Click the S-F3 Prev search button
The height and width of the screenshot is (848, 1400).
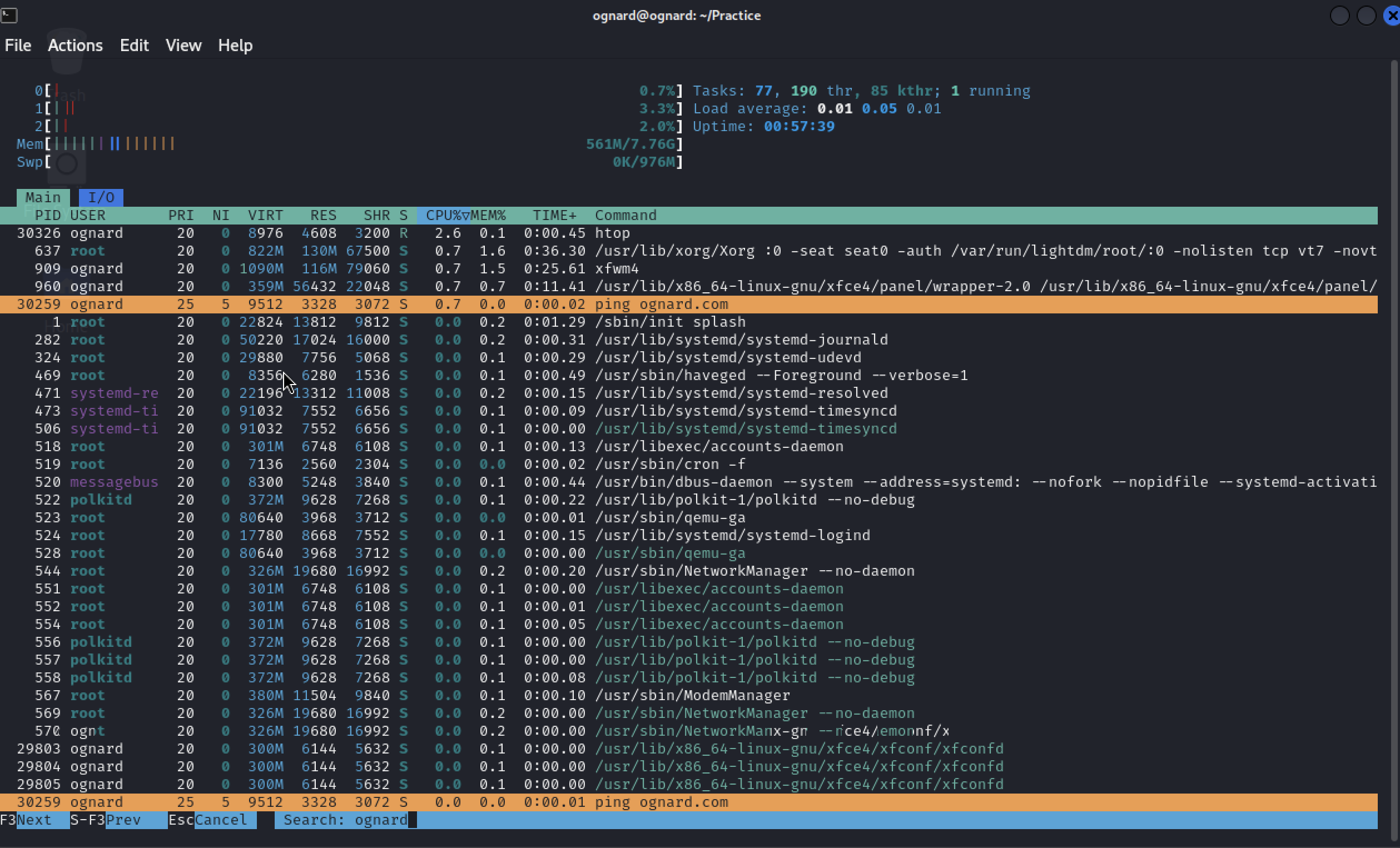[x=118, y=820]
